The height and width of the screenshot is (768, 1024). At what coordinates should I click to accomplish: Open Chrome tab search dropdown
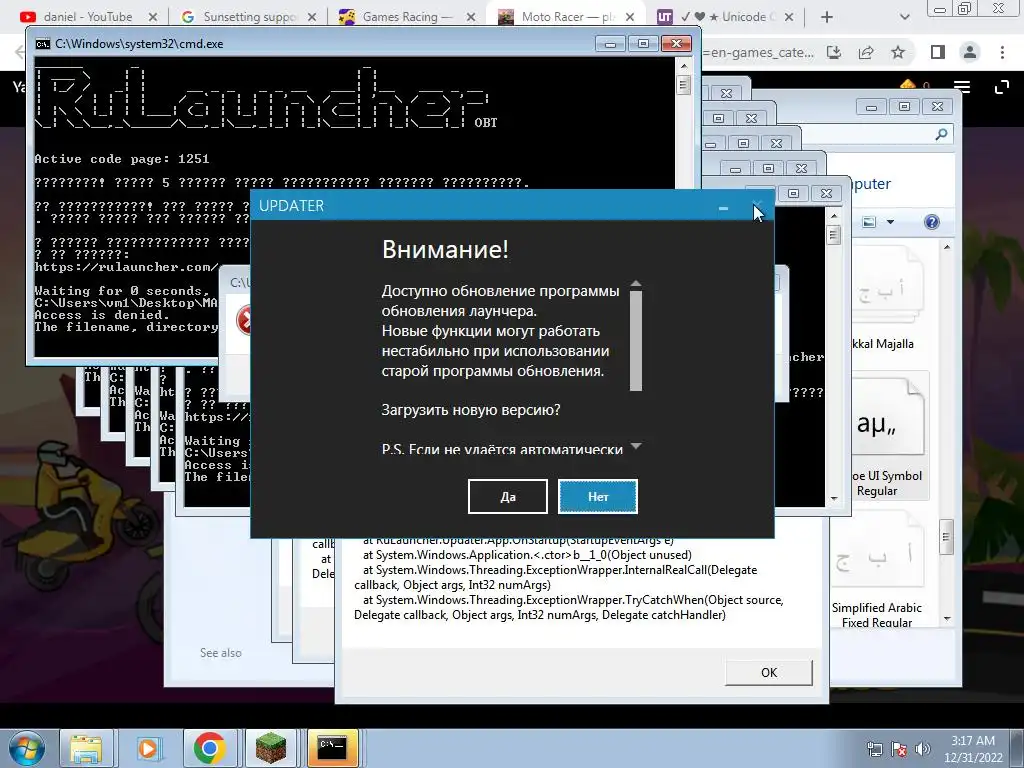pos(904,17)
